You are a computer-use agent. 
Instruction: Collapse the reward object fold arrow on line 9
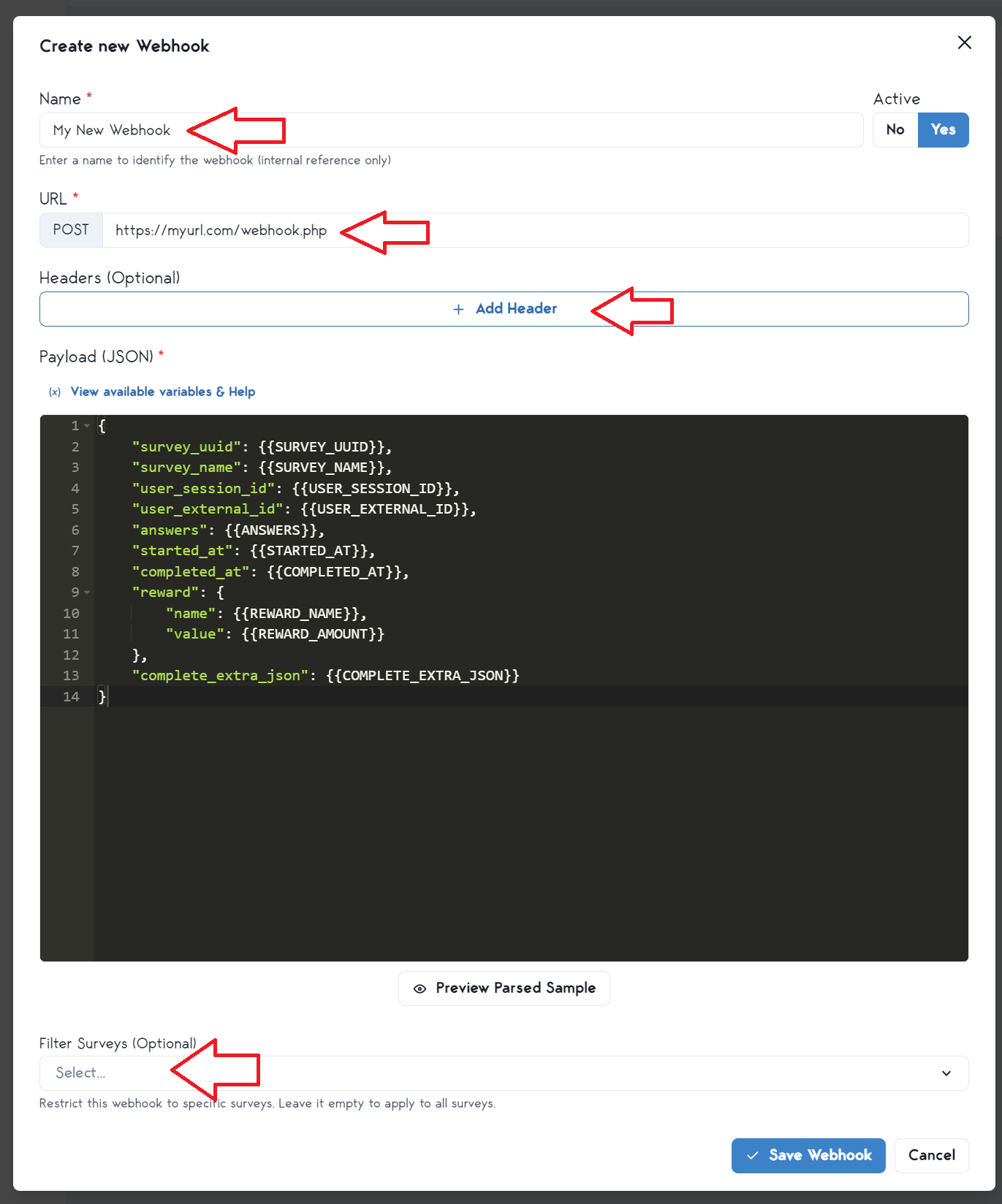87,593
